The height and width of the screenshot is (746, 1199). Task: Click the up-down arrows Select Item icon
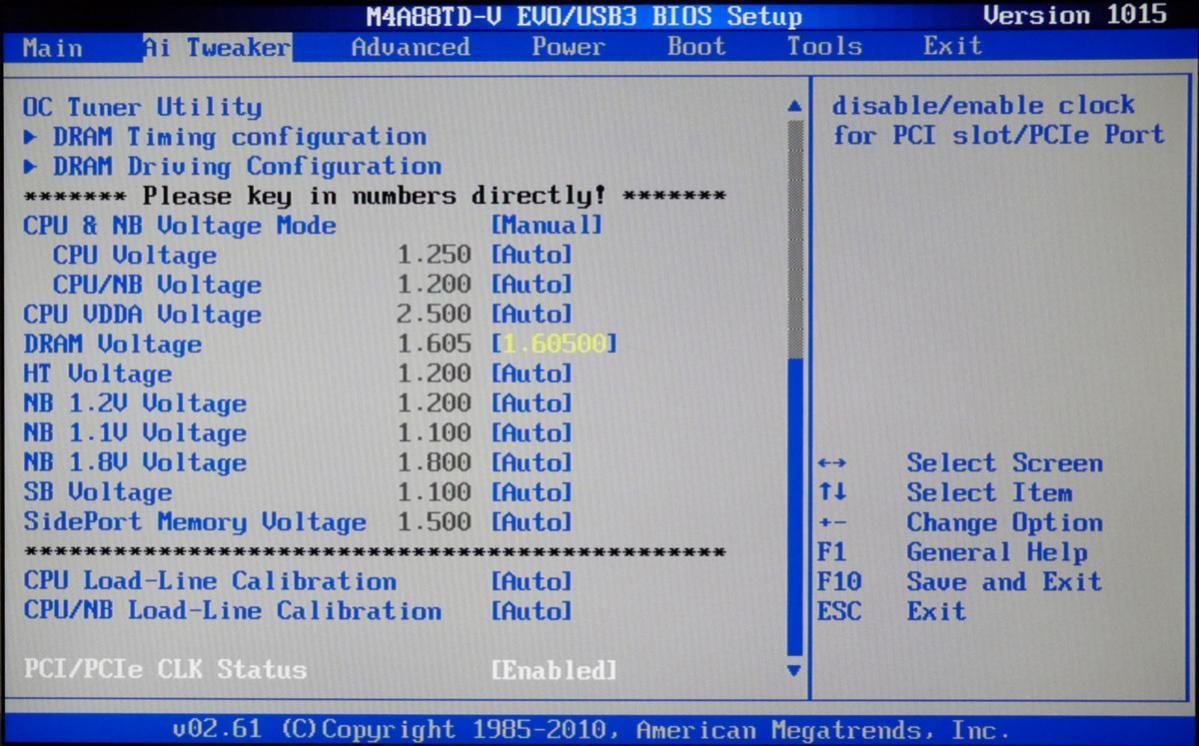832,492
